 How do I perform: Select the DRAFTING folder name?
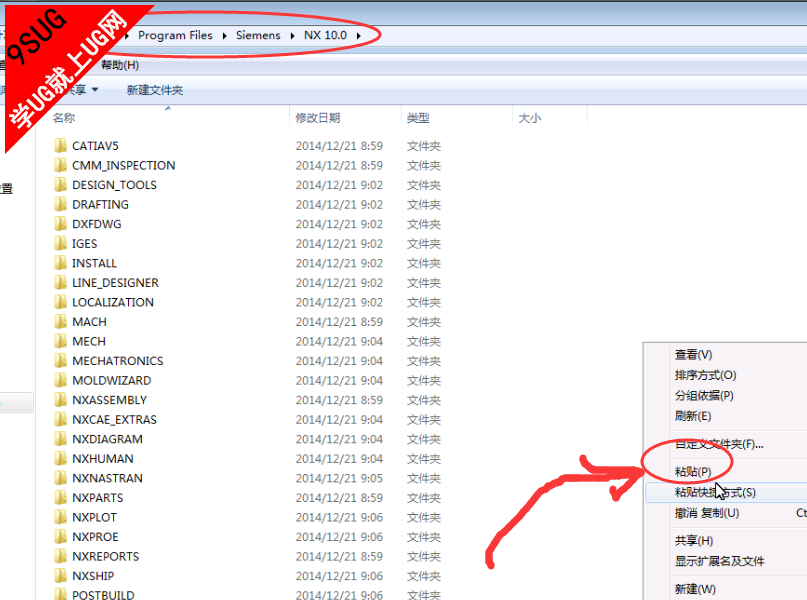100,204
